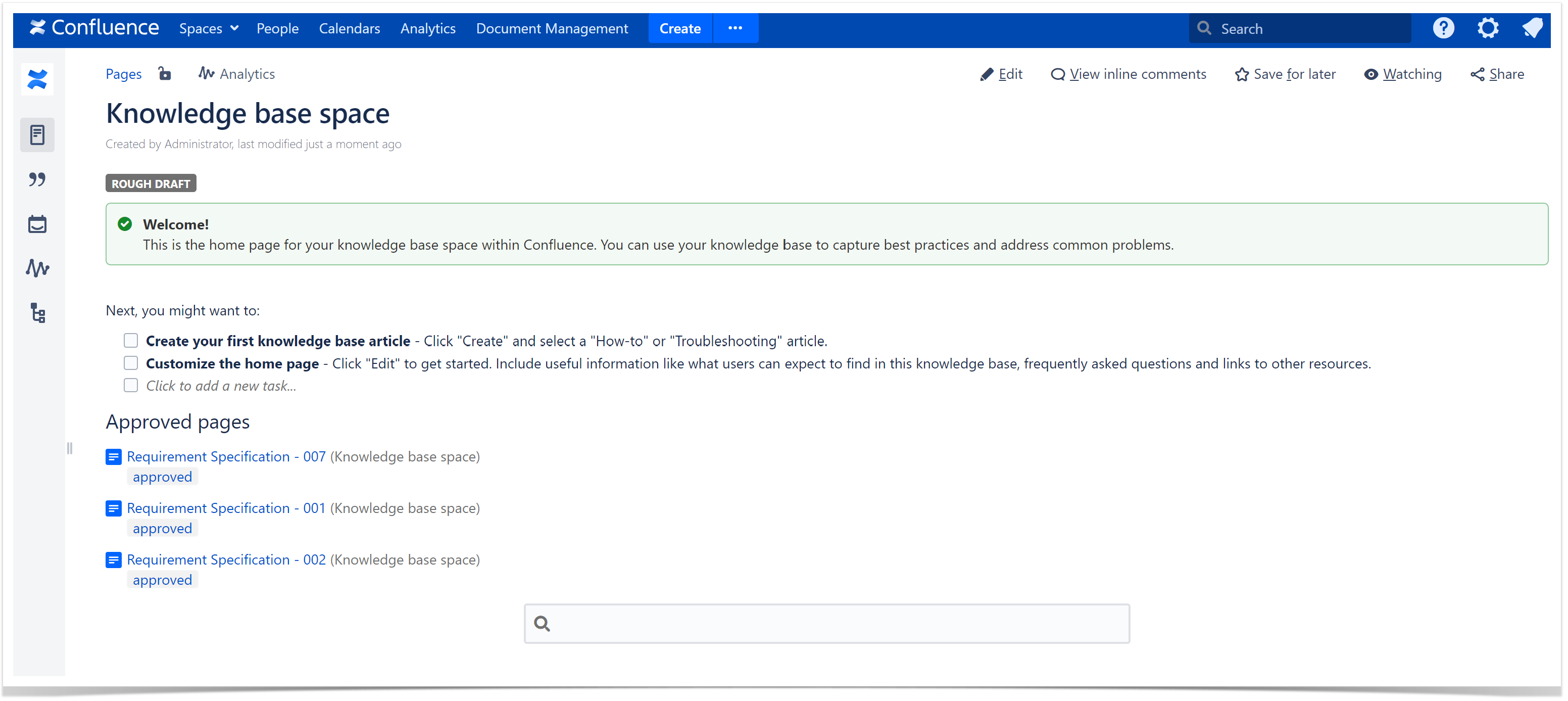The height and width of the screenshot is (701, 1568).
Task: Click the search input field
Action: pyautogui.click(x=827, y=623)
